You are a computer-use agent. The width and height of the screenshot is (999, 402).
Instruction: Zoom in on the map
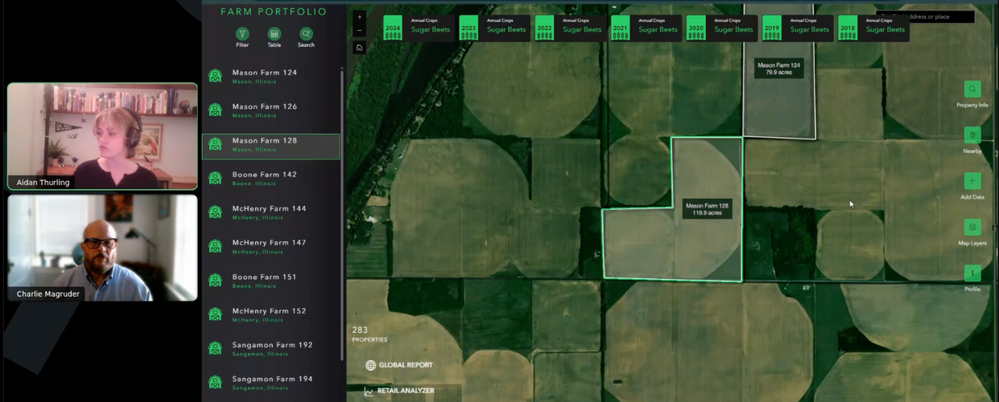click(x=359, y=17)
